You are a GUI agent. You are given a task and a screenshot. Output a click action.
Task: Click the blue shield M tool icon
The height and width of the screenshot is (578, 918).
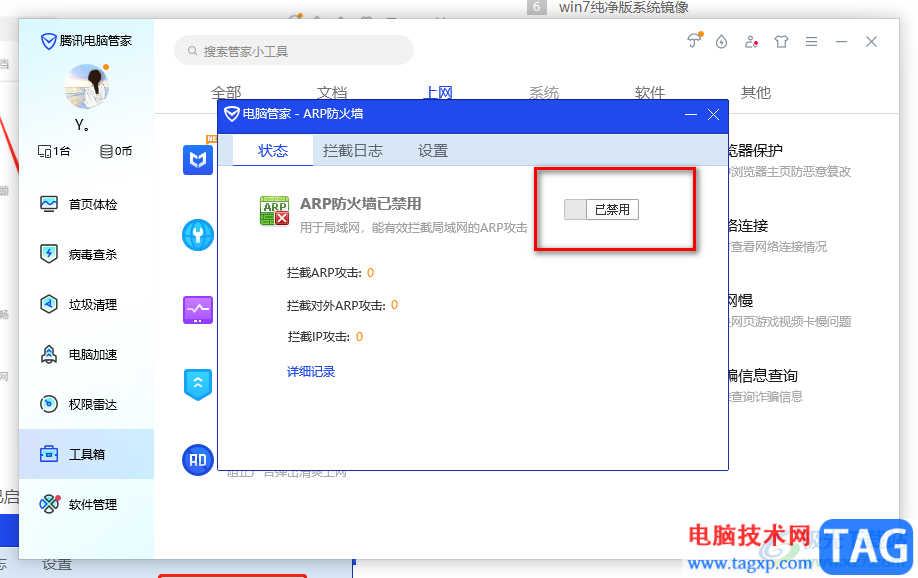(198, 159)
